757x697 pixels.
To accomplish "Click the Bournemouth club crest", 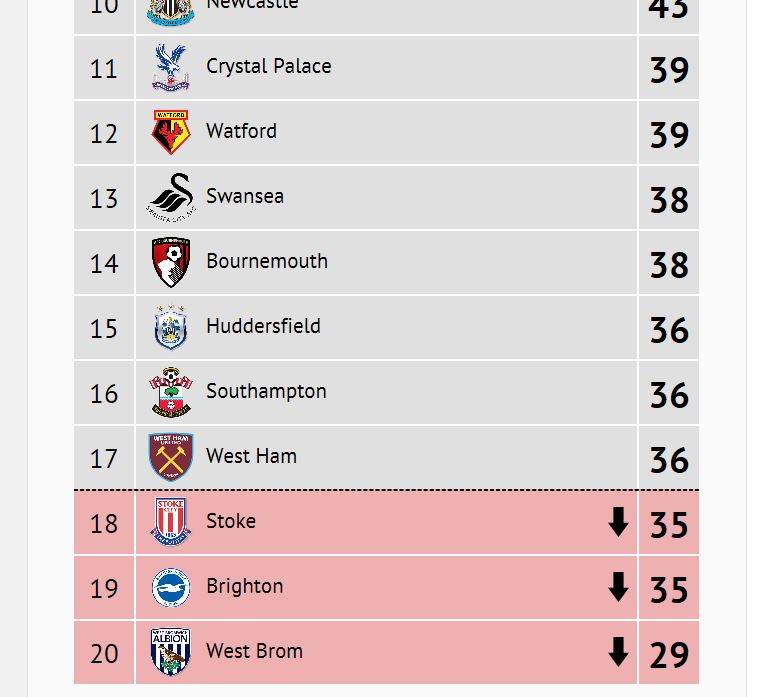I will [x=170, y=262].
